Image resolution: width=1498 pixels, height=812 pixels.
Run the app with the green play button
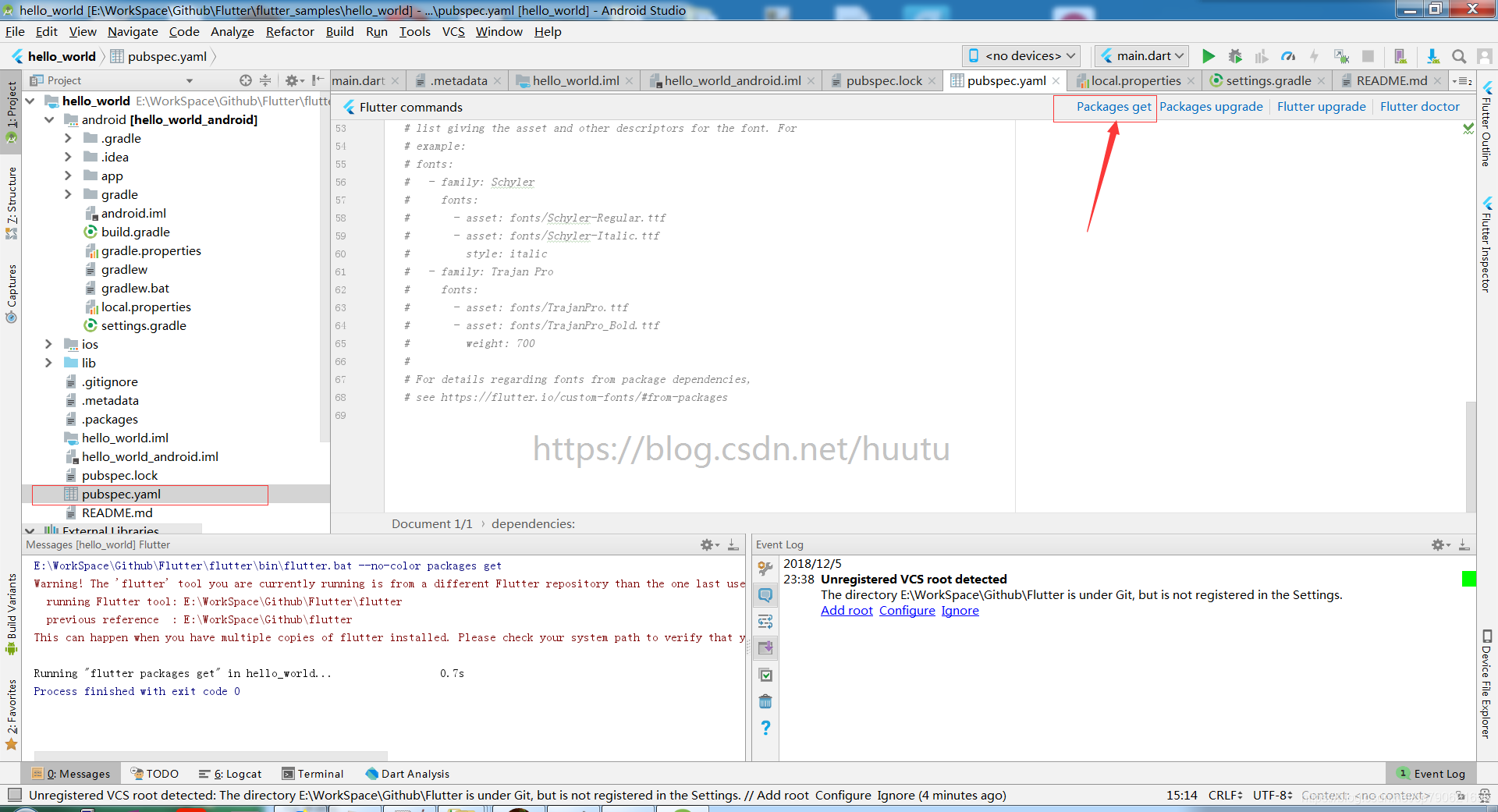click(1209, 56)
